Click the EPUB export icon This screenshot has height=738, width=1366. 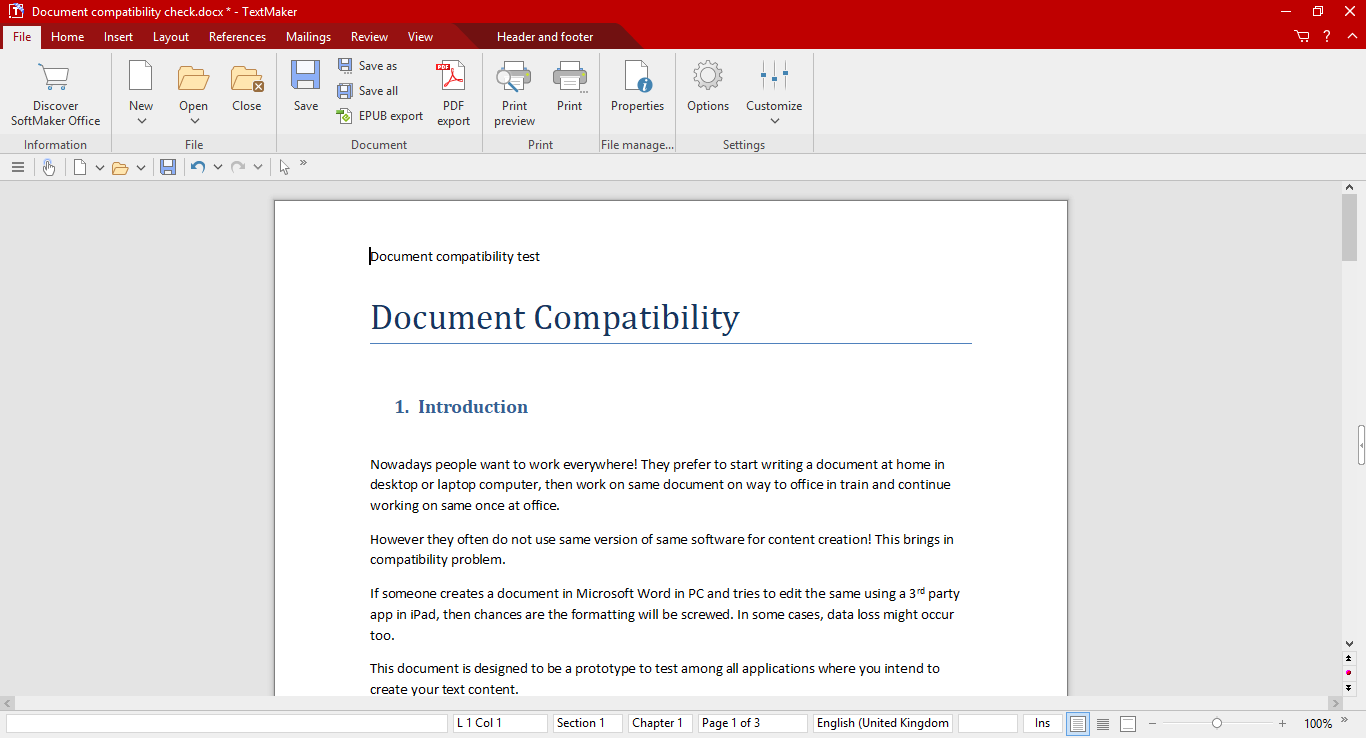[345, 116]
